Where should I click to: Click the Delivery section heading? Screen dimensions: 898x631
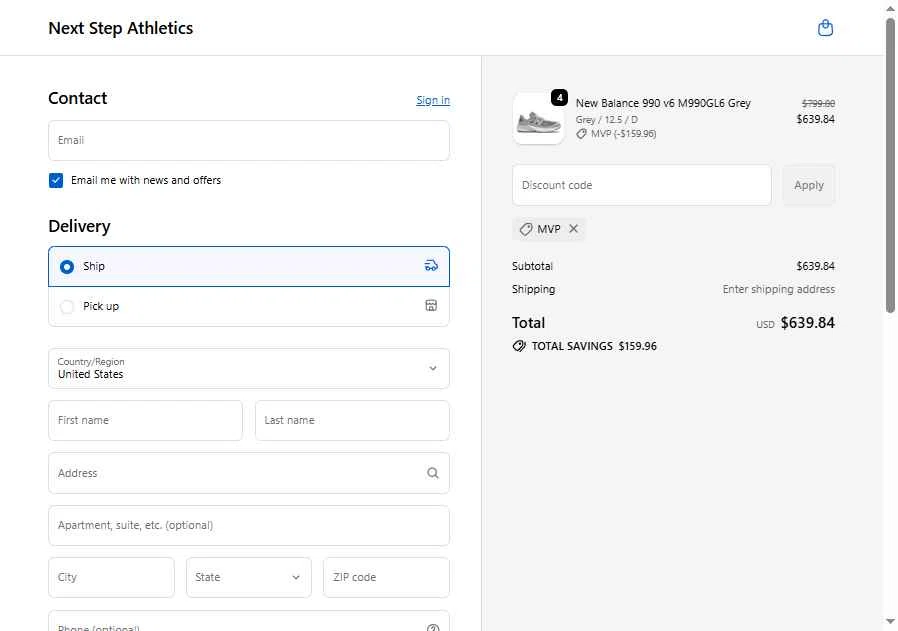coord(80,226)
